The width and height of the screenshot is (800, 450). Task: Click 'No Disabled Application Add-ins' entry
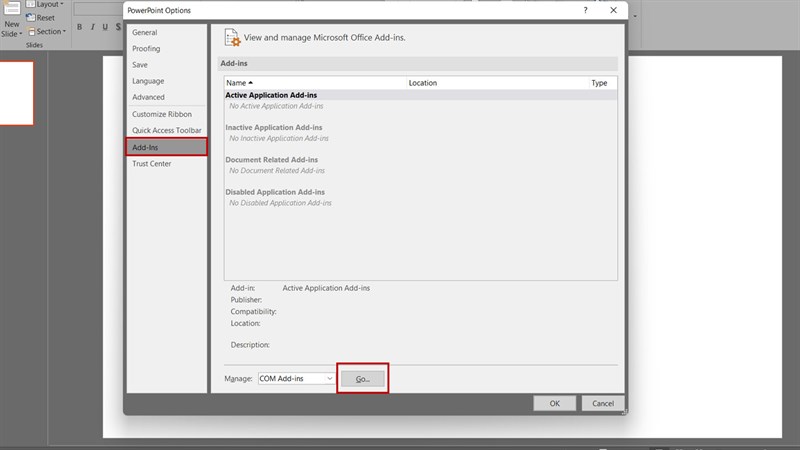coord(280,203)
